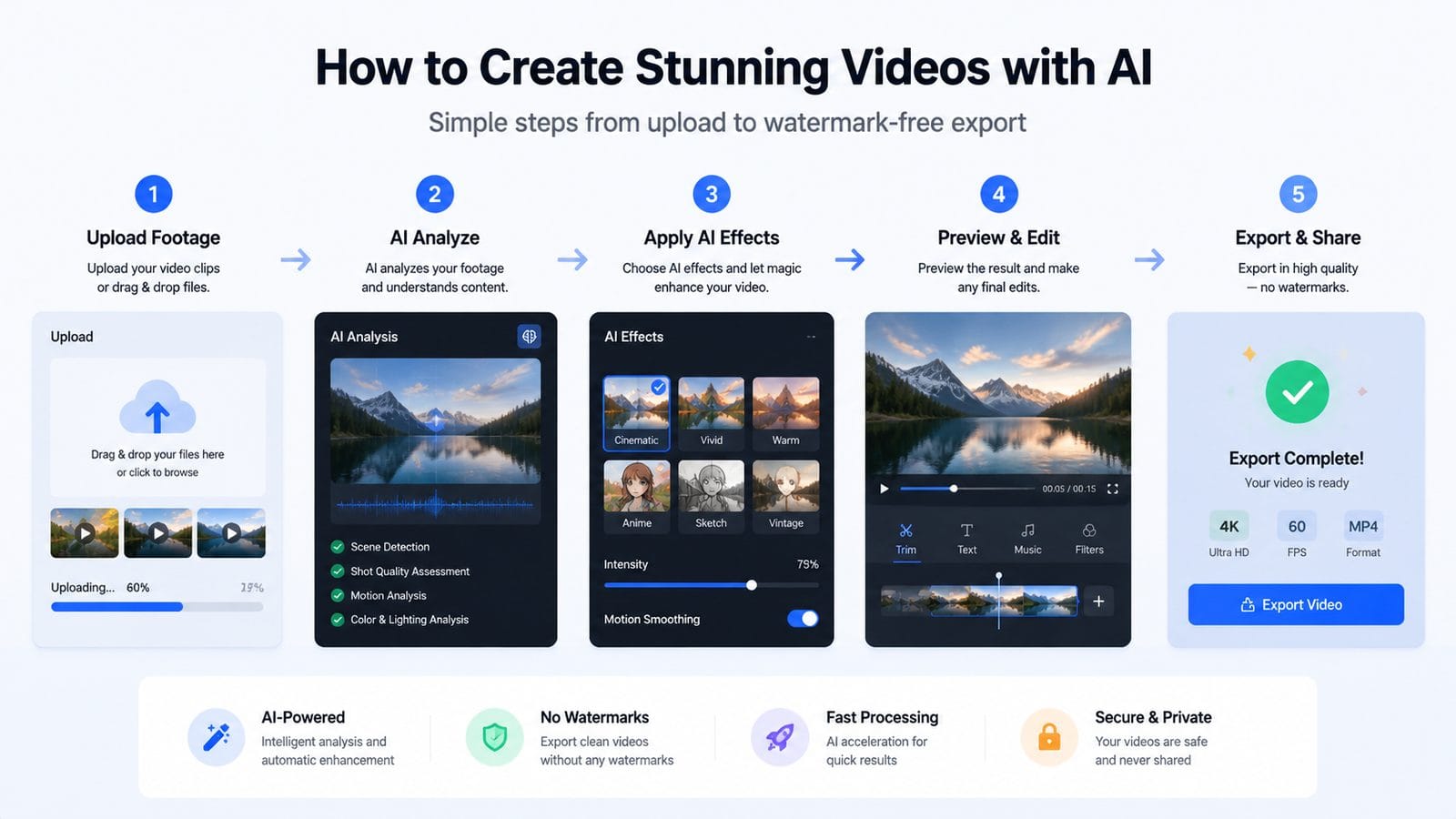1456x819 pixels.
Task: Click the Uploading... 60% status text
Action: pyautogui.click(x=100, y=588)
